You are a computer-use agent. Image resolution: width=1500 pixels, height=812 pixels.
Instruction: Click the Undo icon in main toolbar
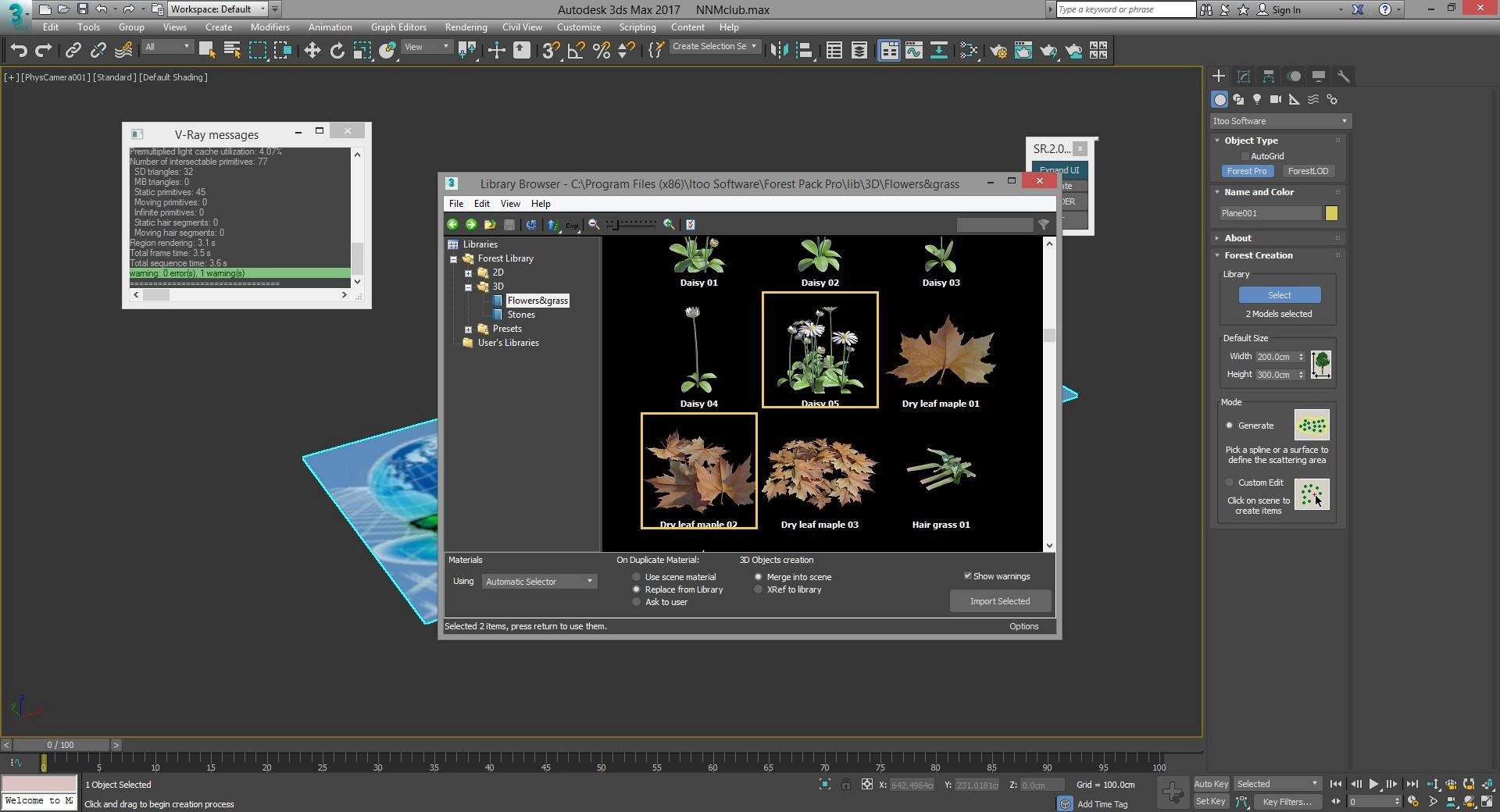[19, 51]
